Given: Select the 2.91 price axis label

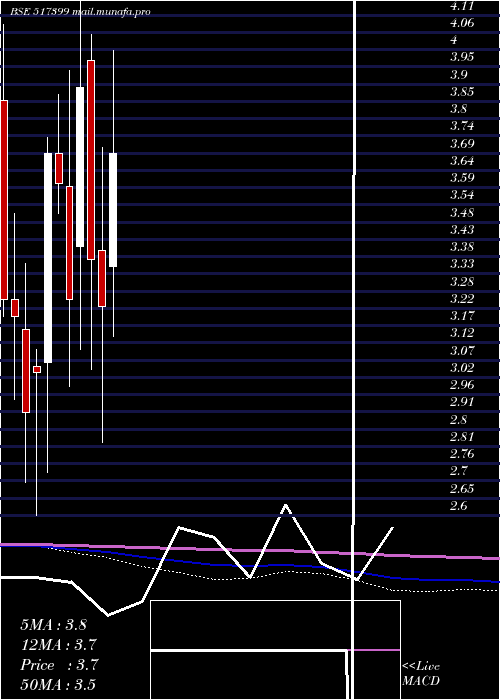Looking at the screenshot, I should point(462,402).
